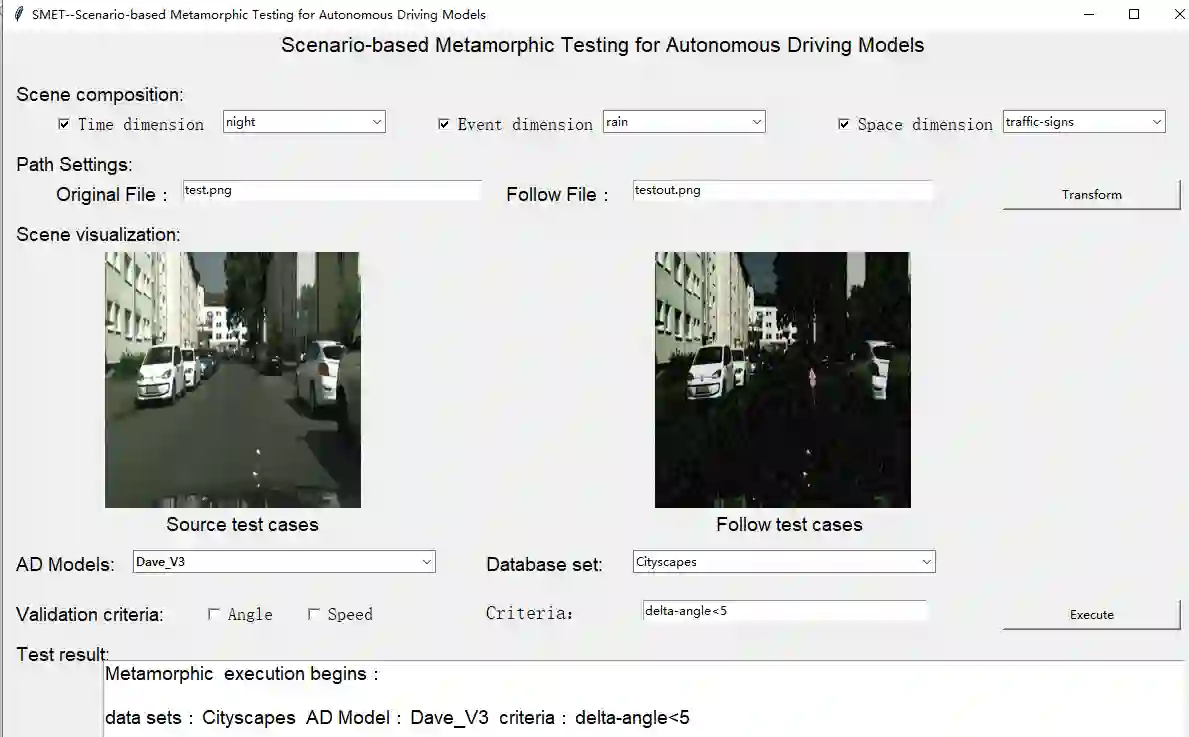Minimize the SMET window
Screen dimensions: 1189x737
pyautogui.click(x=1089, y=14)
